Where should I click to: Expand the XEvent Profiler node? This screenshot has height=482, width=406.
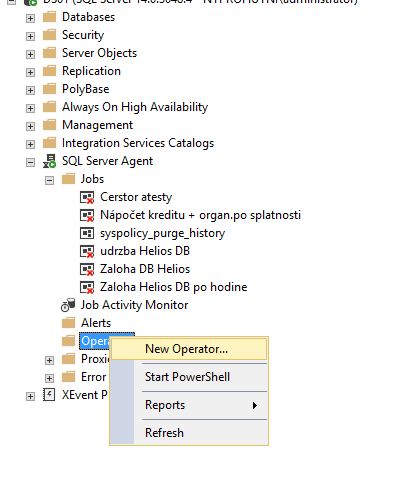(x=30, y=396)
